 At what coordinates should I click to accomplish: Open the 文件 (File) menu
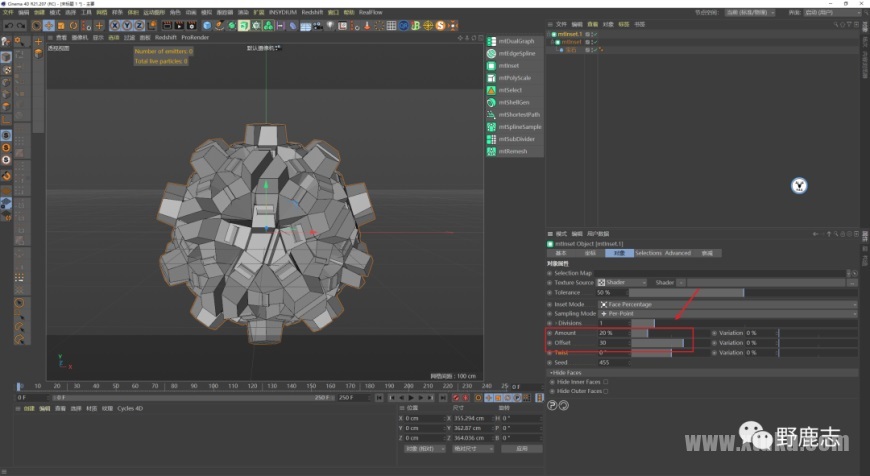(x=8, y=12)
